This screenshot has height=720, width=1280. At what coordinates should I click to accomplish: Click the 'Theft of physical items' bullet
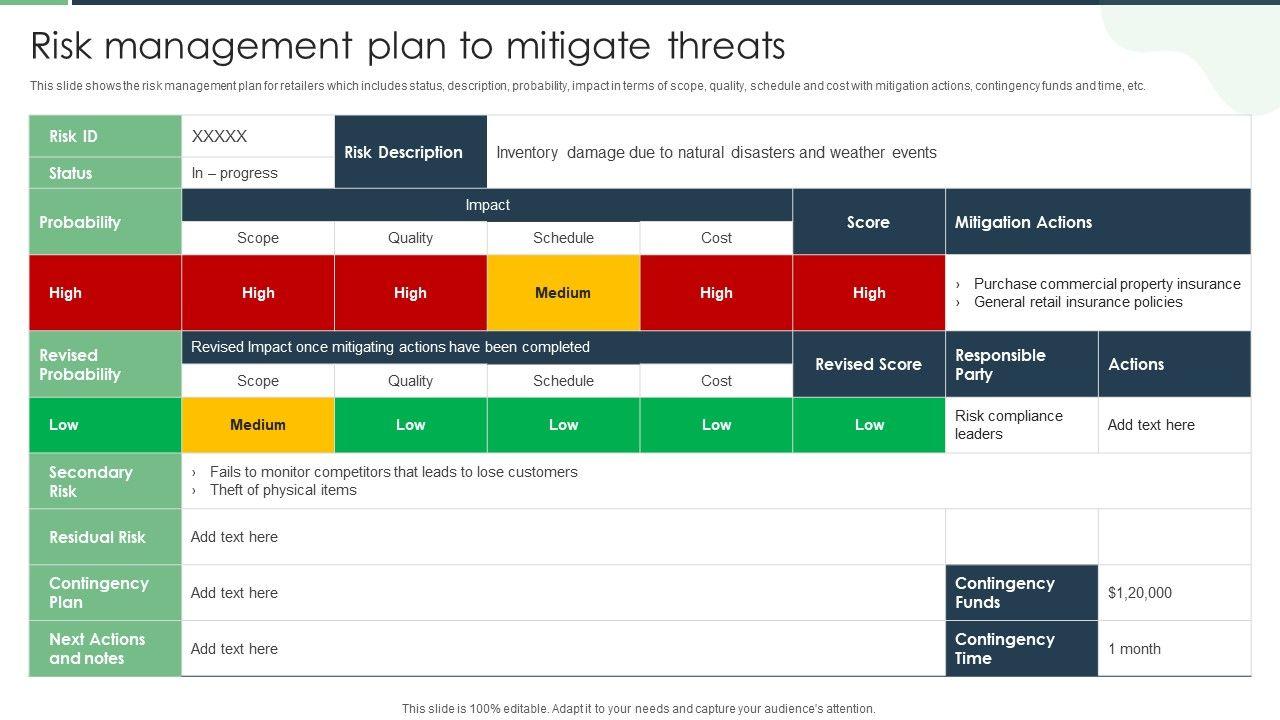[283, 490]
